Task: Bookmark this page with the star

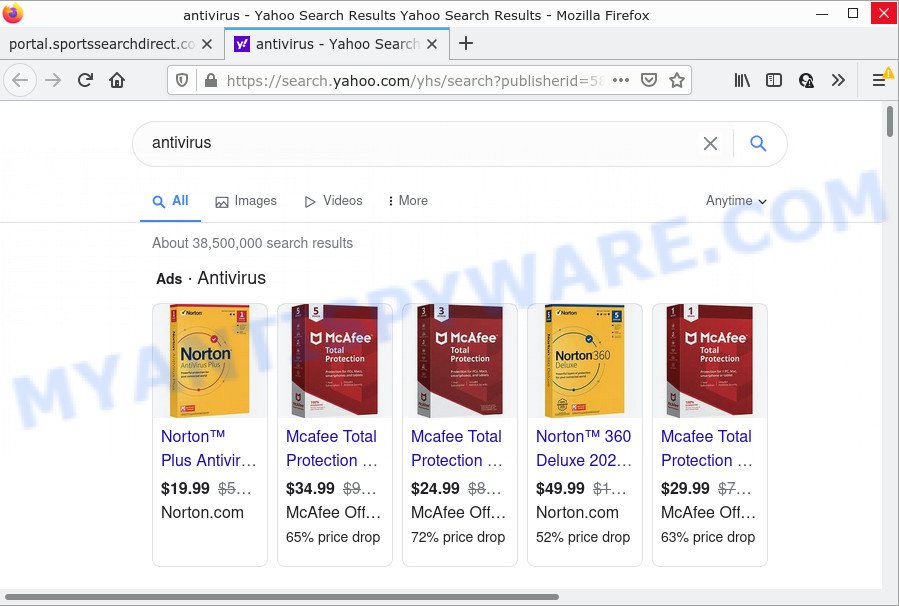Action: click(677, 80)
